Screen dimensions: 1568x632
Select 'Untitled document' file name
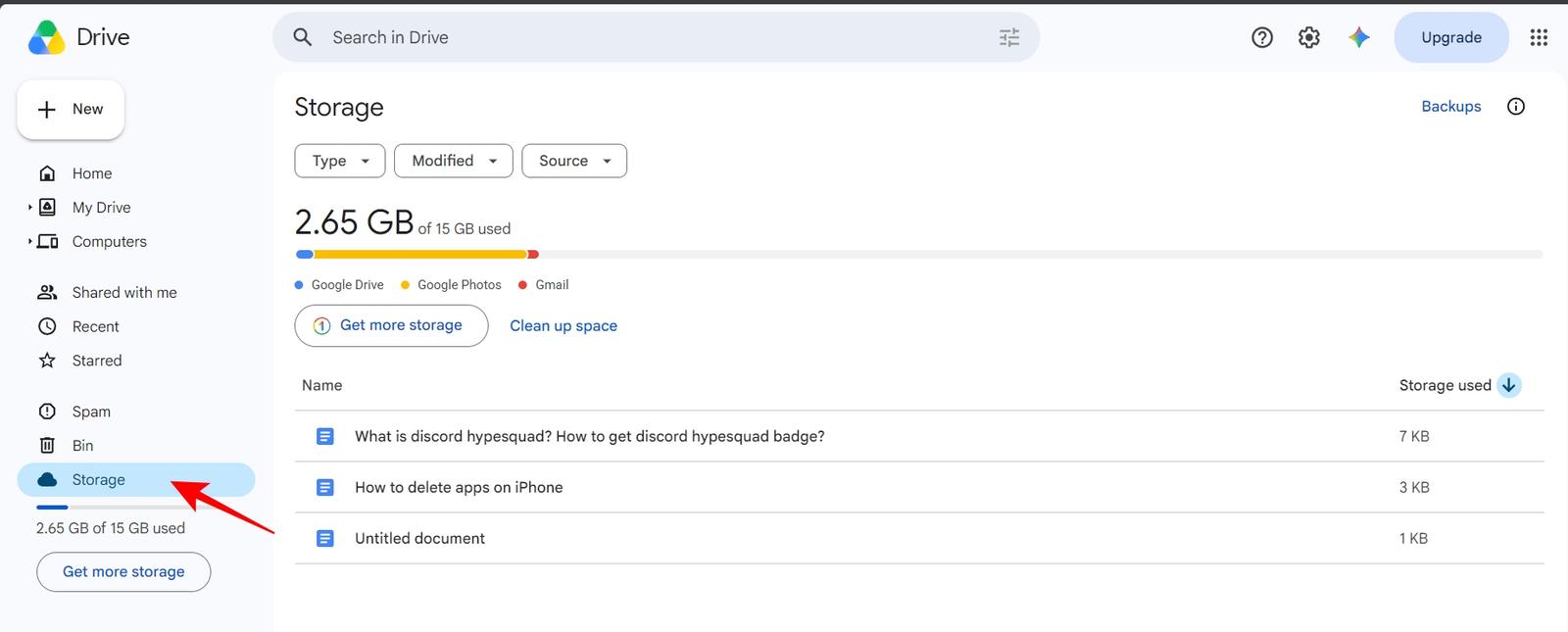[x=420, y=538]
